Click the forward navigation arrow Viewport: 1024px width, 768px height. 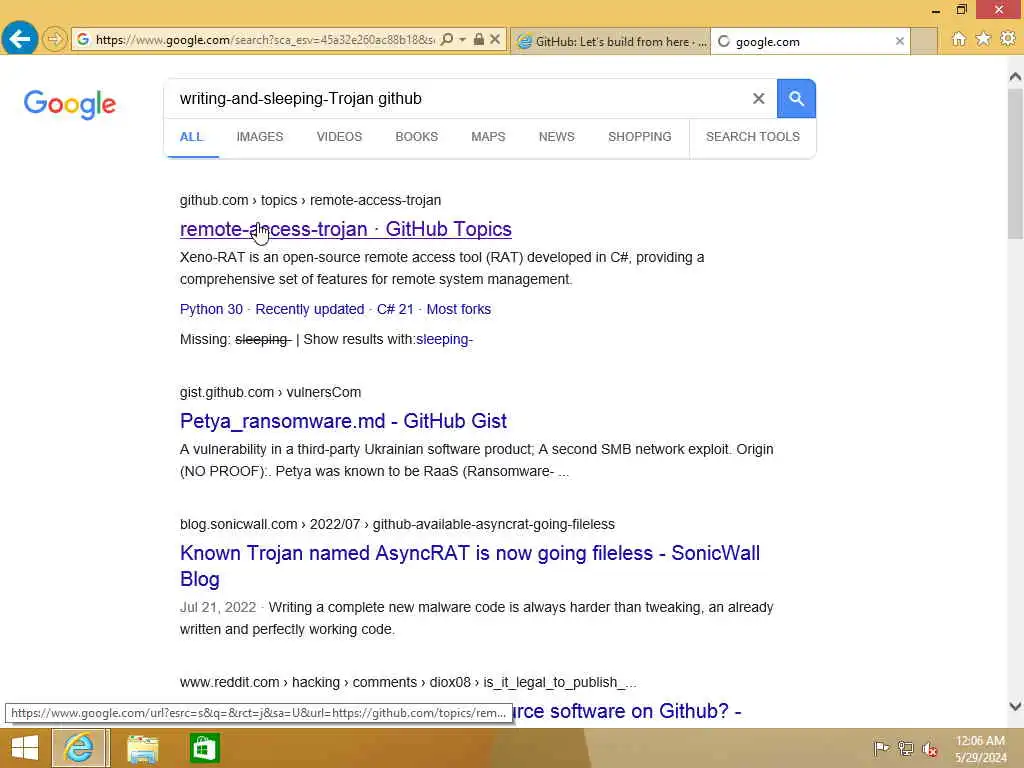(x=55, y=39)
